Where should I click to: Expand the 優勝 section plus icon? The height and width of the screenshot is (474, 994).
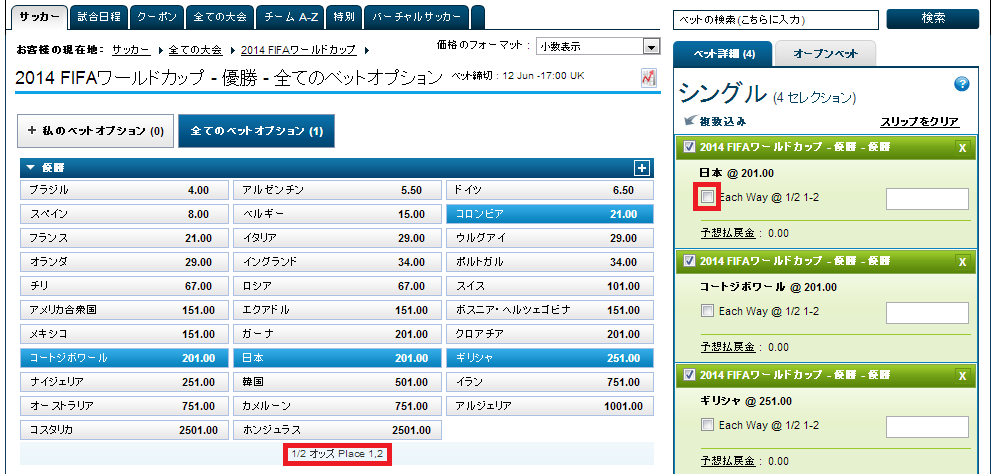pyautogui.click(x=642, y=168)
